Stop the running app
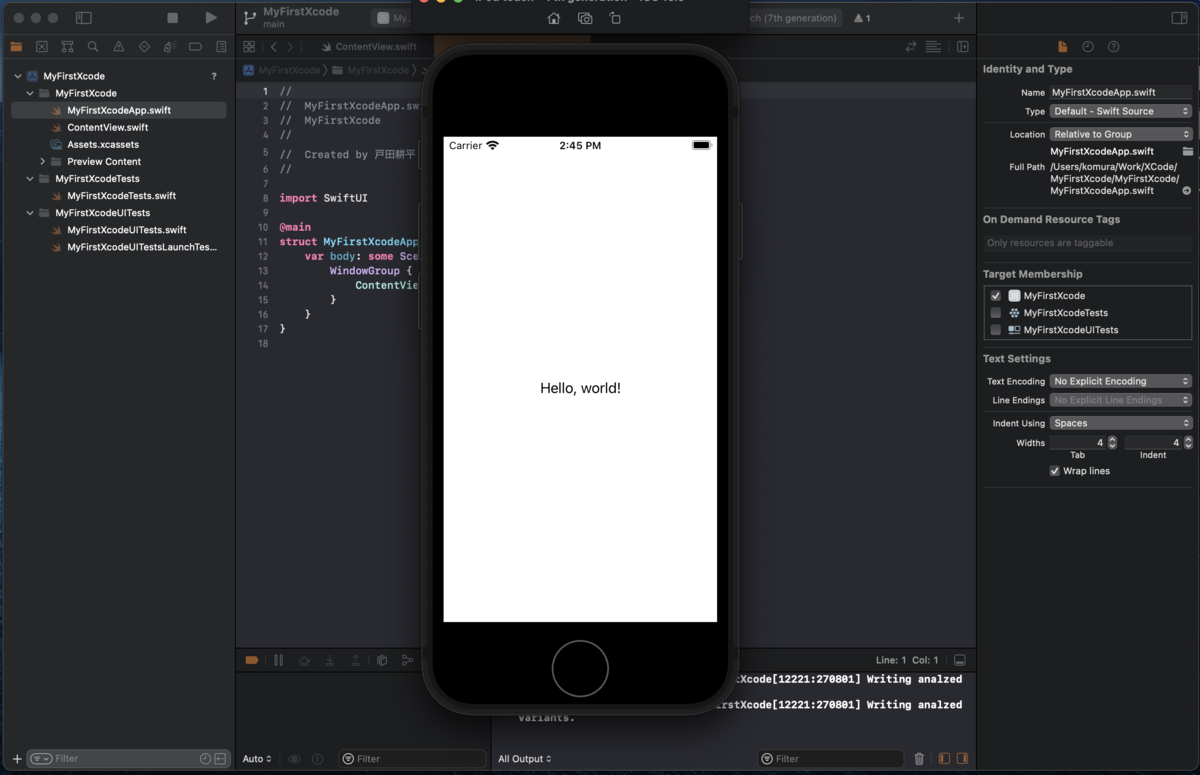Screen dimensions: 1200x775 173,18
